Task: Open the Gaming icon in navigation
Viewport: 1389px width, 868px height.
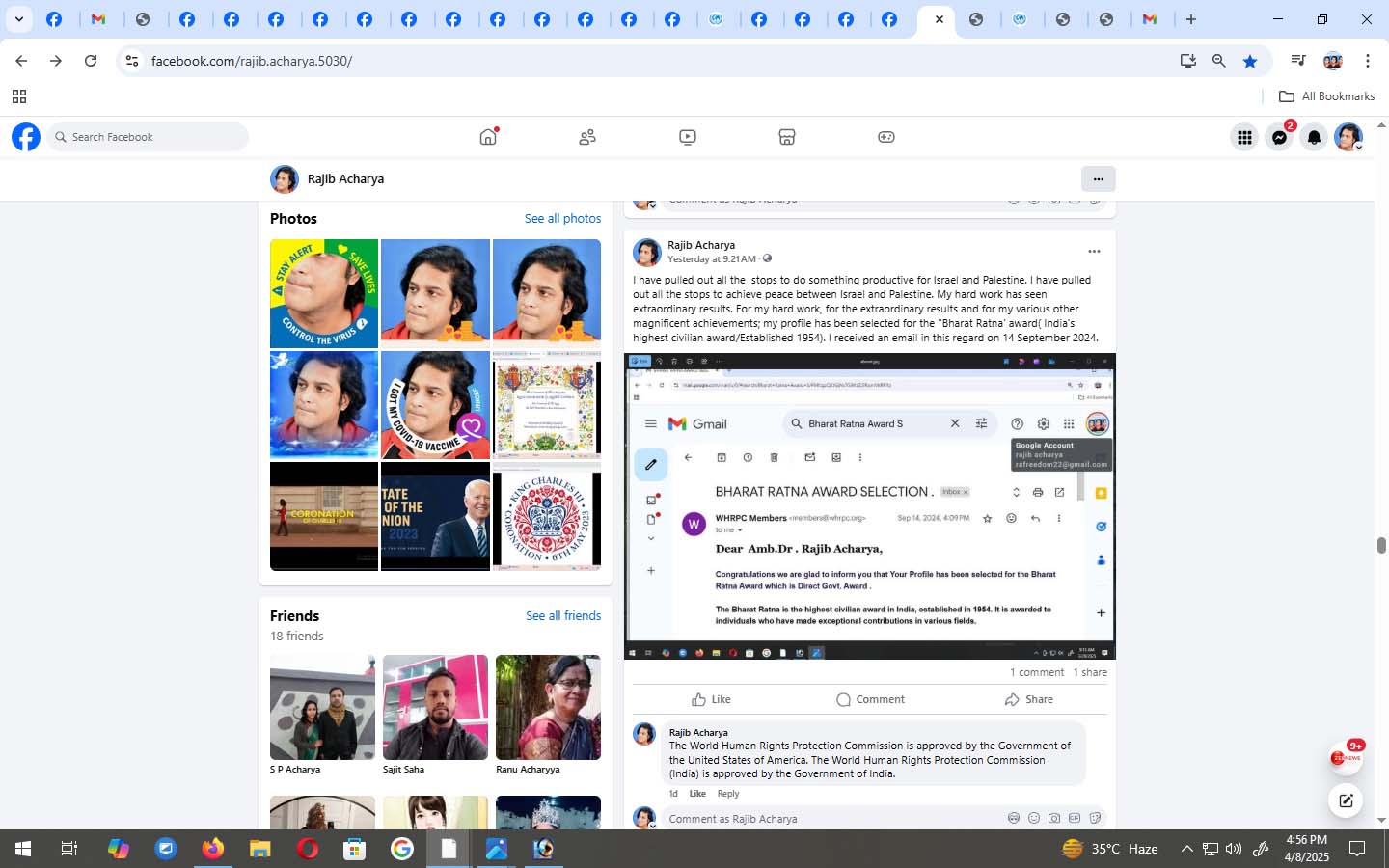Action: pos(886,137)
